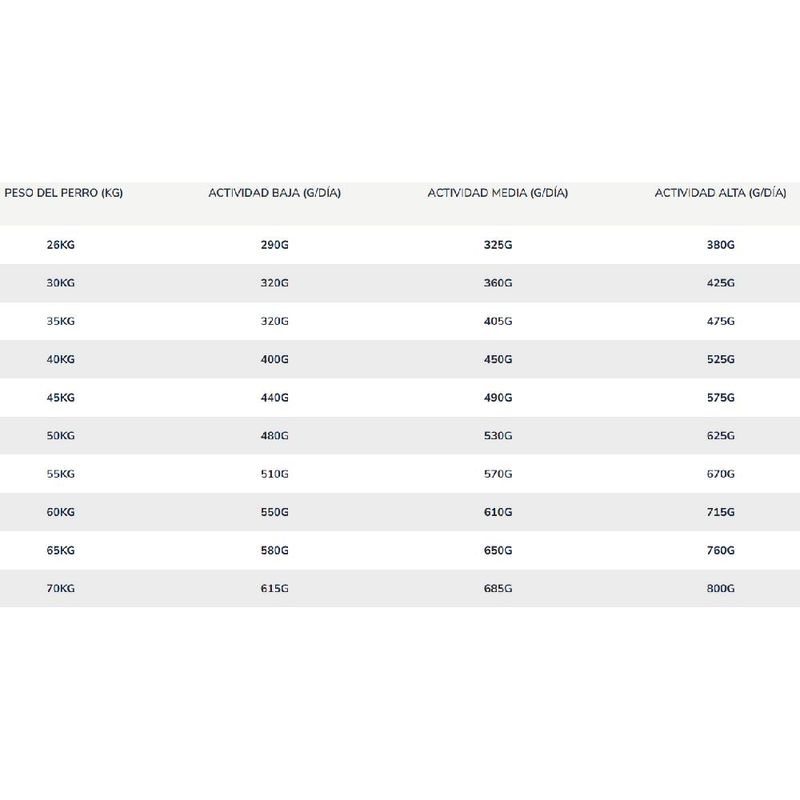Select the 325G medium activity value
This screenshot has height=800, width=800.
(x=497, y=245)
